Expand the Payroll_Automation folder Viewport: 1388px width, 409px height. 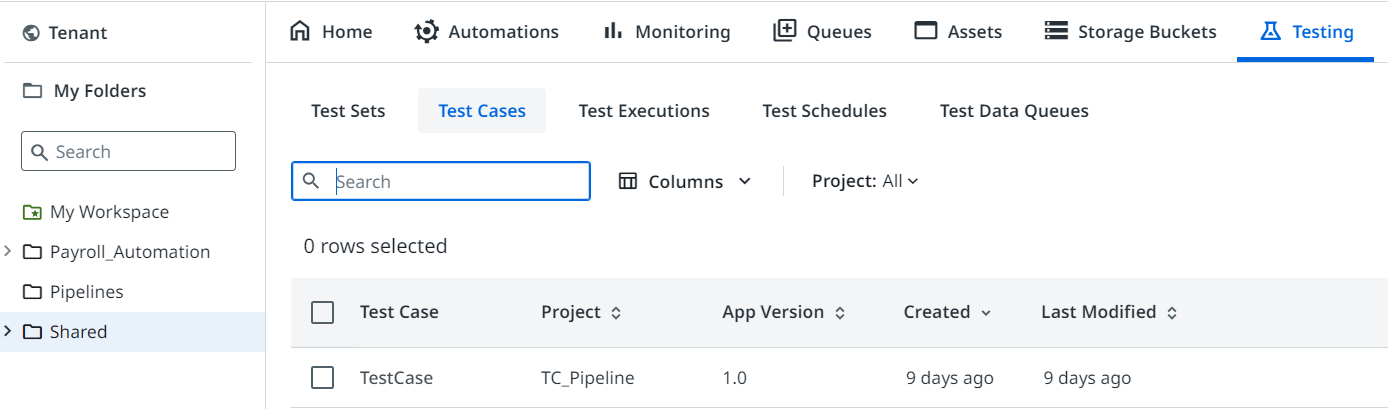pyautogui.click(x=8, y=251)
